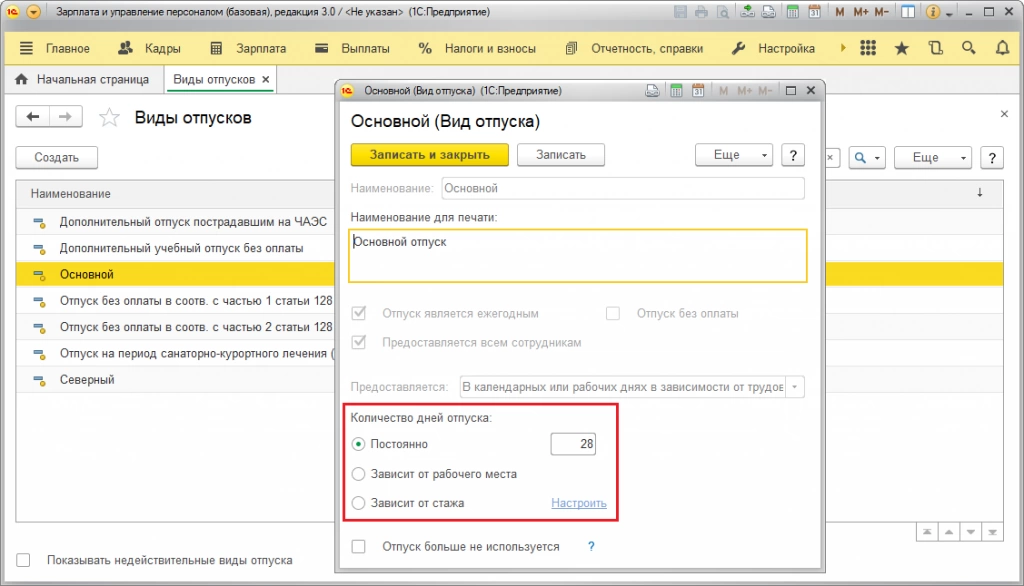Image resolution: width=1024 pixels, height=586 pixels.
Task: Open Еще dropdown in Основной dialog
Action: click(734, 155)
